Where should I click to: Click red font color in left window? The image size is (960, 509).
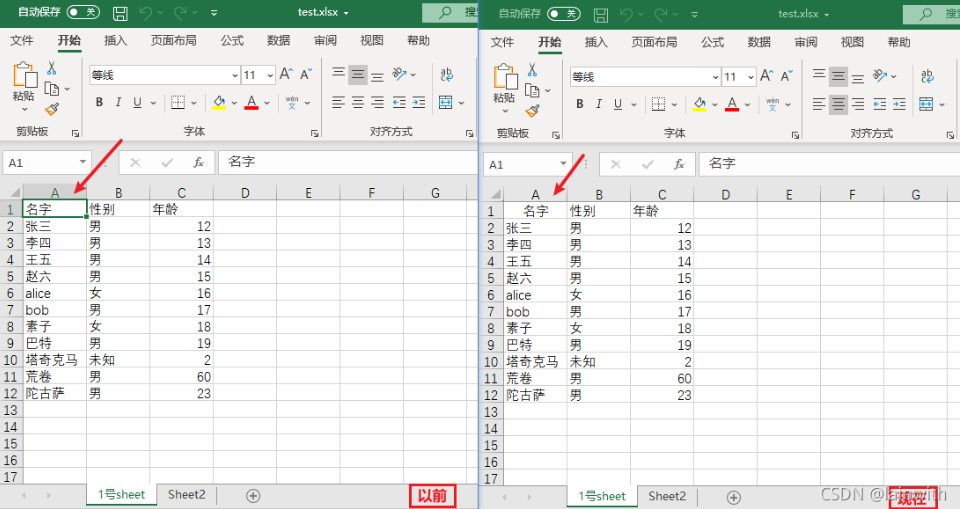pyautogui.click(x=251, y=102)
